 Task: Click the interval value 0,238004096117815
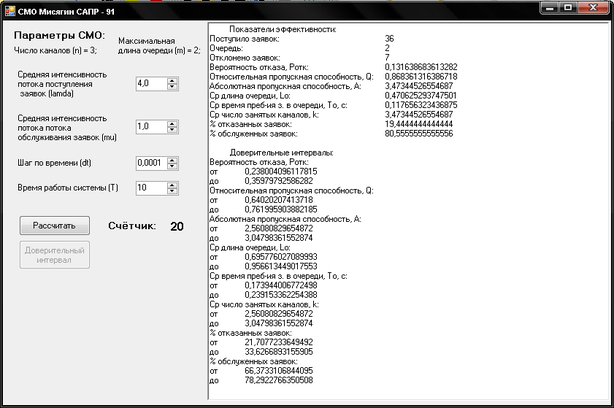281,172
